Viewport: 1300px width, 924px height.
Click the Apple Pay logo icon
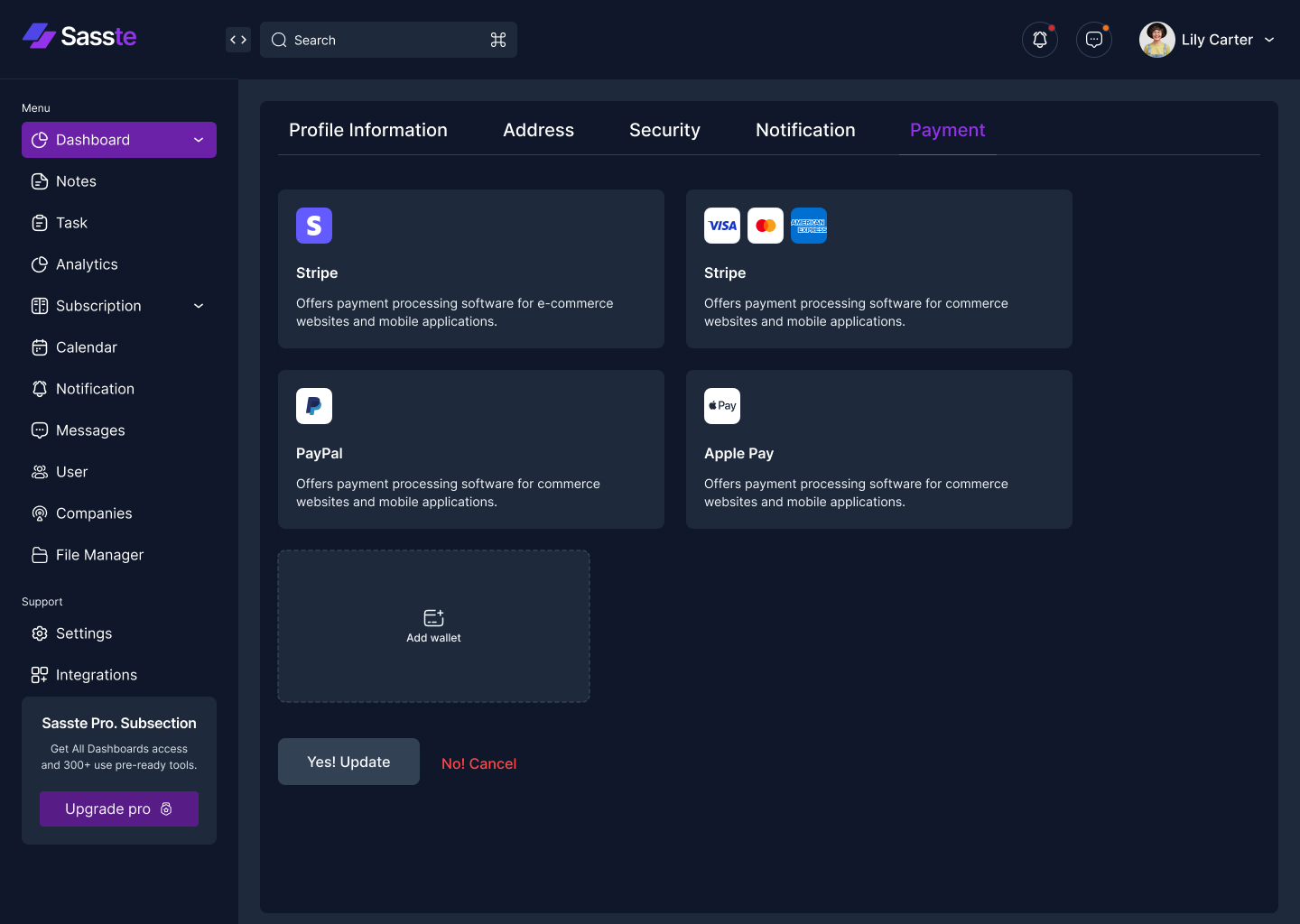pos(722,406)
